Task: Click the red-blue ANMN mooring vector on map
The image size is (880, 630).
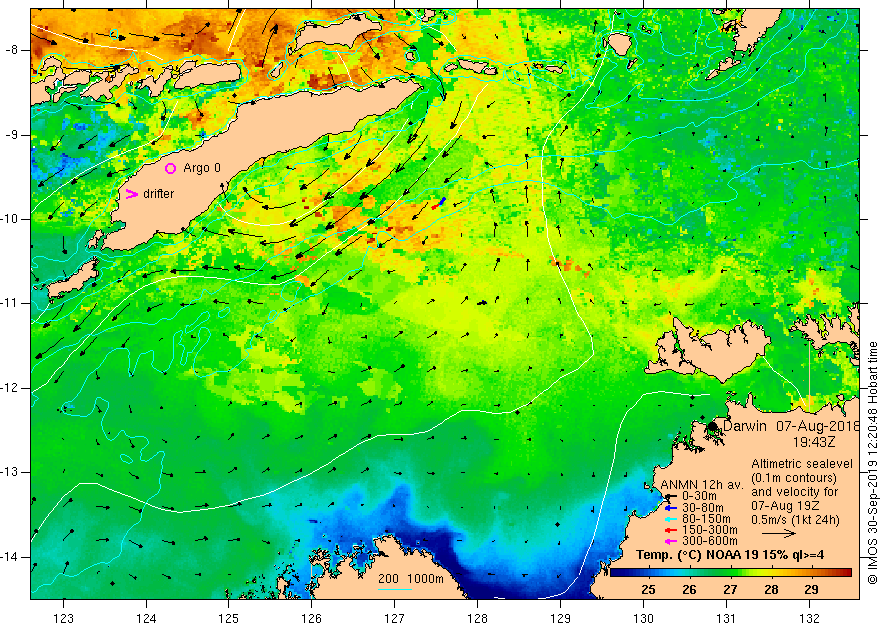Action: click(x=439, y=203)
